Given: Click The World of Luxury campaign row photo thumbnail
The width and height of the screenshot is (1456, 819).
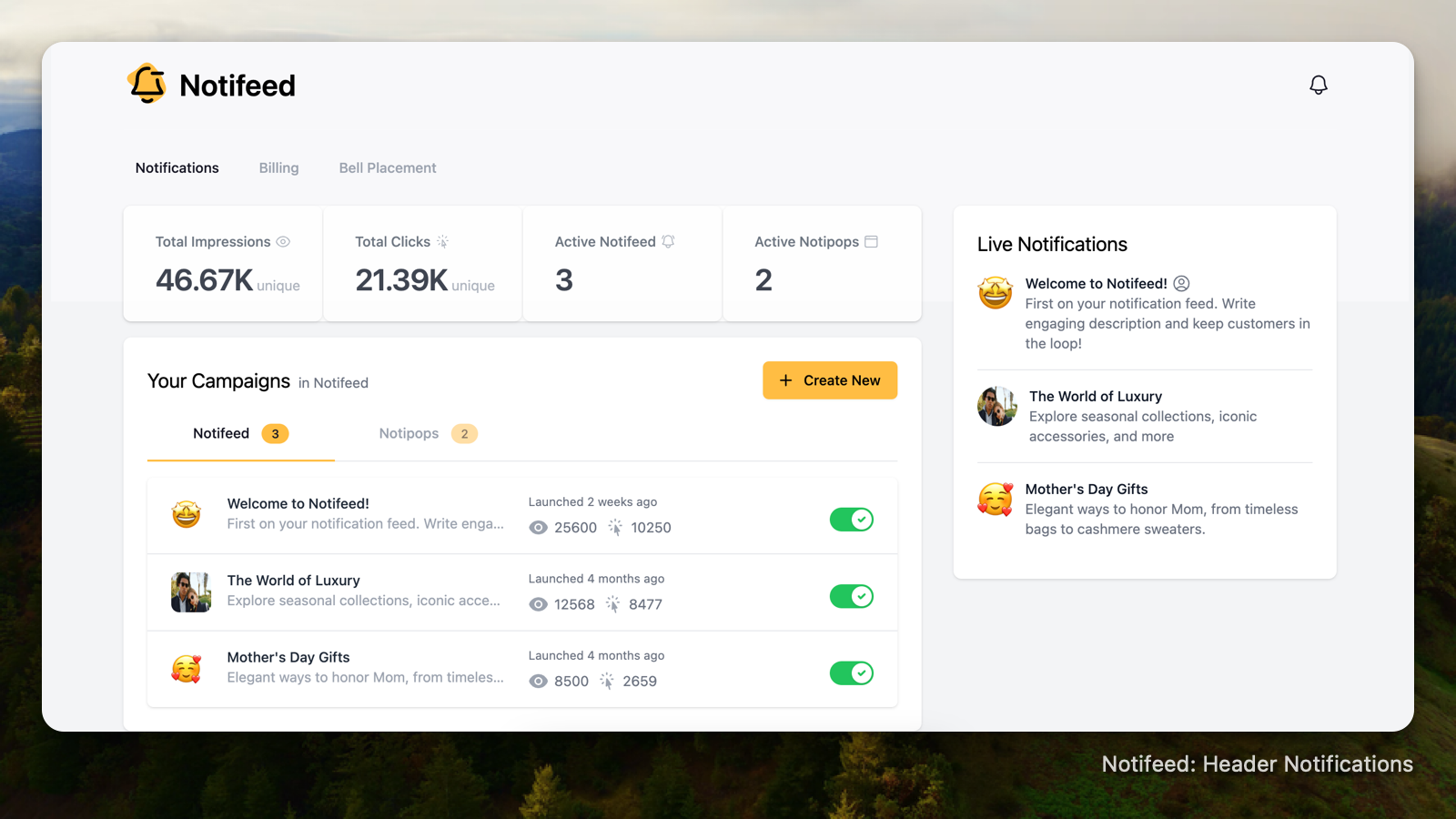Looking at the screenshot, I should [191, 592].
